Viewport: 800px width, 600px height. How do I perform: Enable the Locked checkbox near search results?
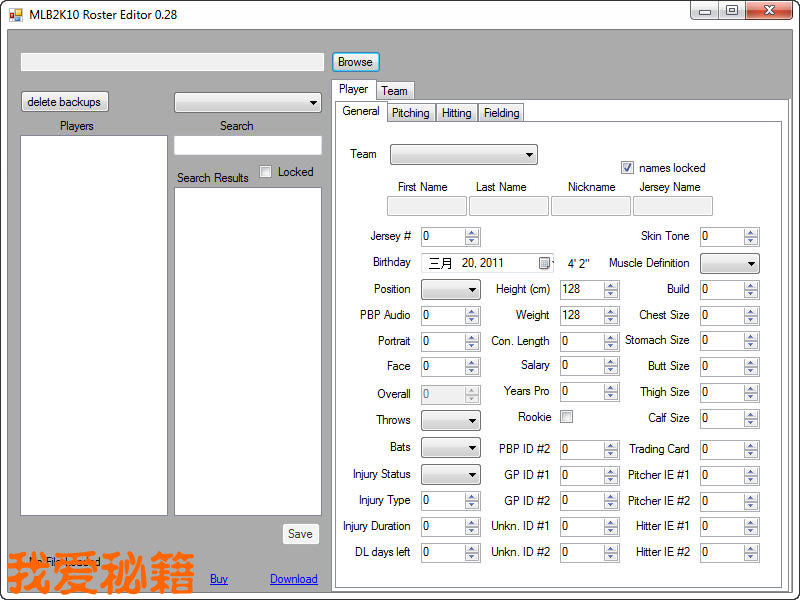tap(266, 172)
